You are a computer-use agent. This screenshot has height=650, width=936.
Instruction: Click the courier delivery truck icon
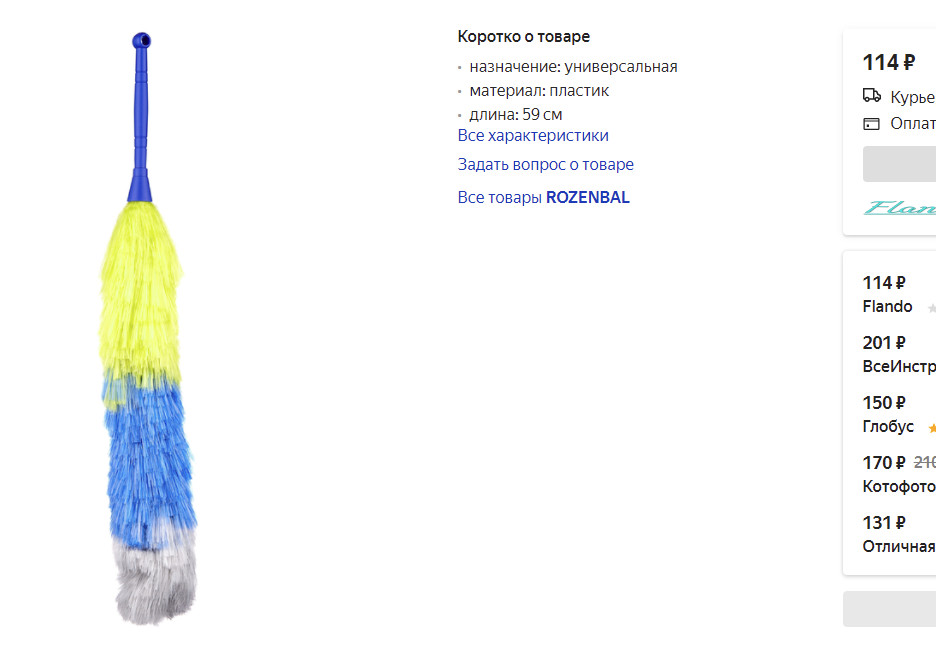point(872,96)
